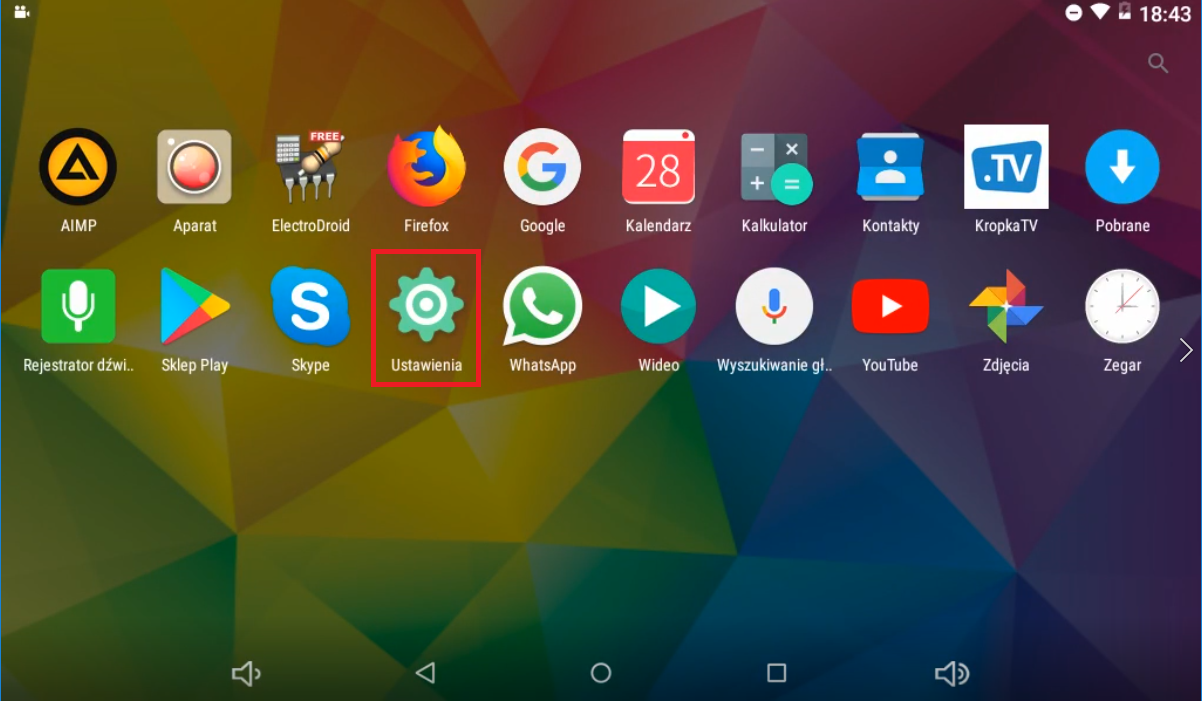Tap the search magnifier icon

pyautogui.click(x=1158, y=63)
